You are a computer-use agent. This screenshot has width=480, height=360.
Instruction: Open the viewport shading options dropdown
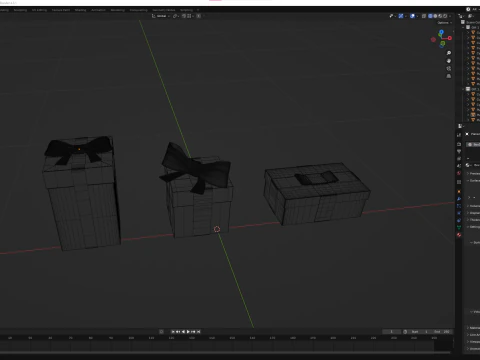(450, 16)
